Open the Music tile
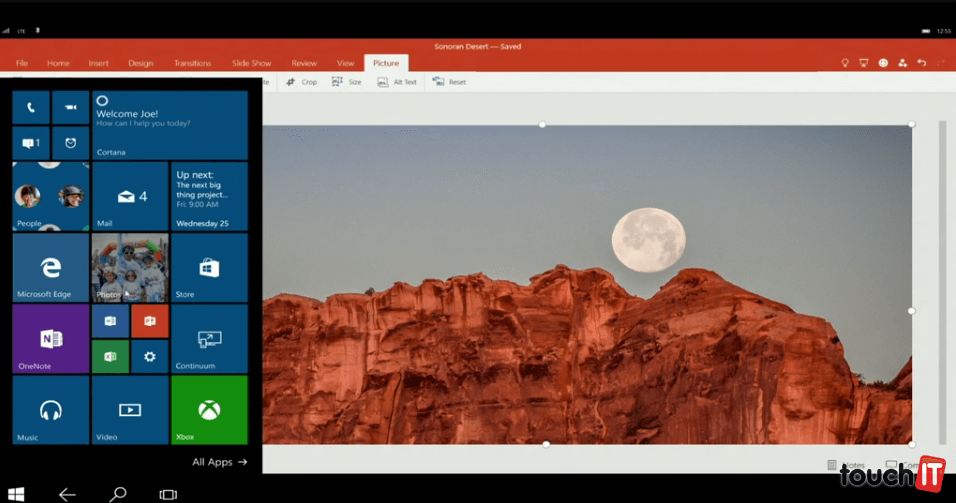Screen dimensions: 956x503 [50, 409]
